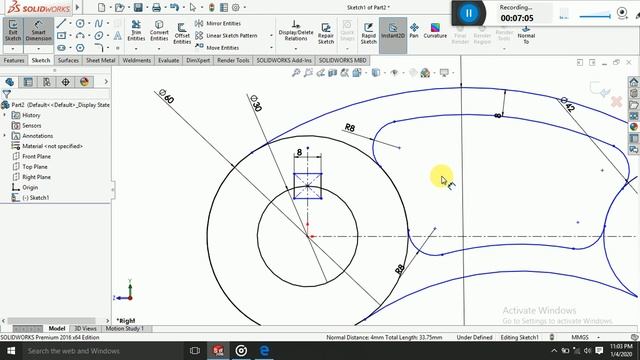Expand the Annotations tree node
The height and width of the screenshot is (360, 640).
pyautogui.click(x=5, y=136)
